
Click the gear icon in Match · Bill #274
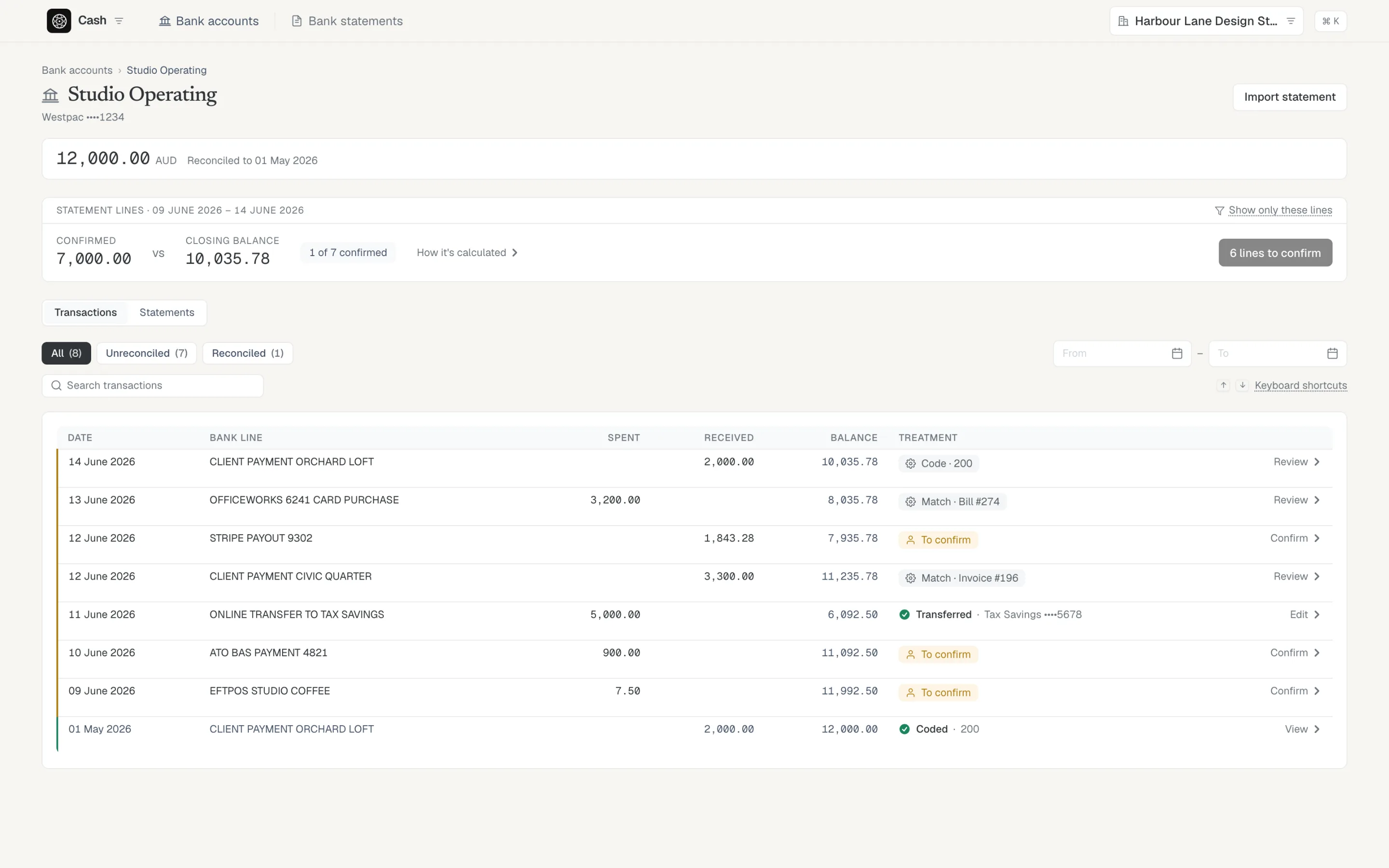(910, 502)
